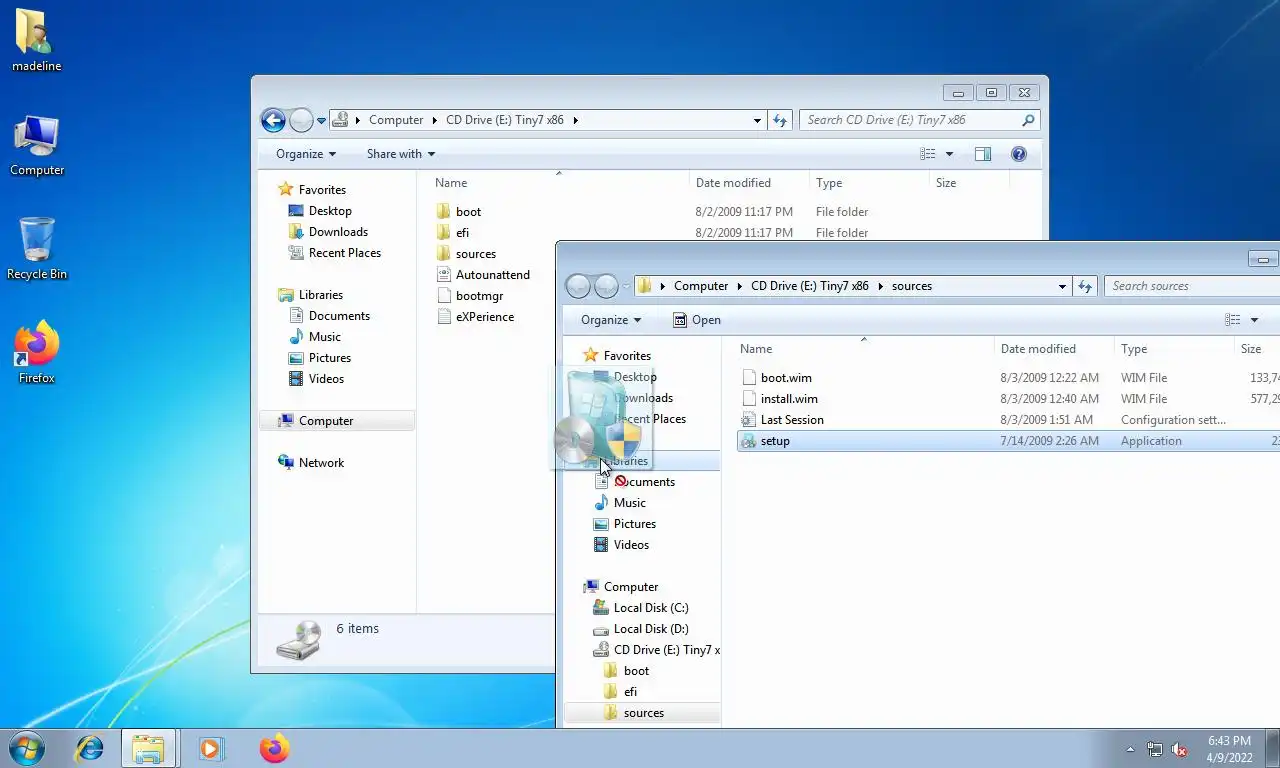1280x768 pixels.
Task: Click CD Drive (E:) Tiny7 x86 breadcrumb in the sources window
Action: 809,286
